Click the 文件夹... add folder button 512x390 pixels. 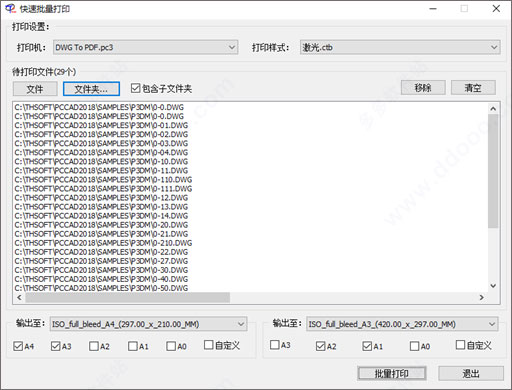click(91, 89)
